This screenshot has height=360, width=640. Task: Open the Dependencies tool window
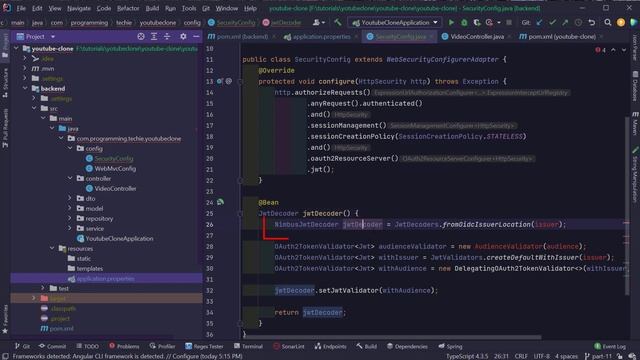pos(407,346)
